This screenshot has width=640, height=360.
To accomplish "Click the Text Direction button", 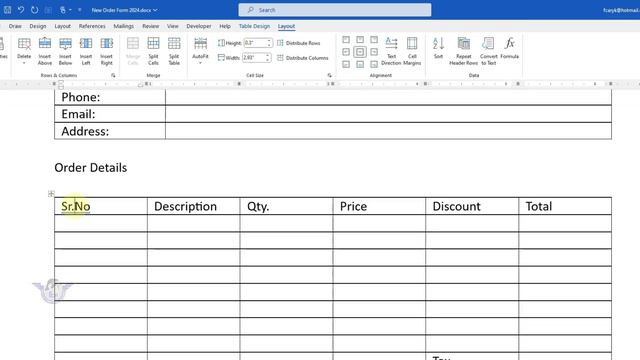I will [391, 51].
